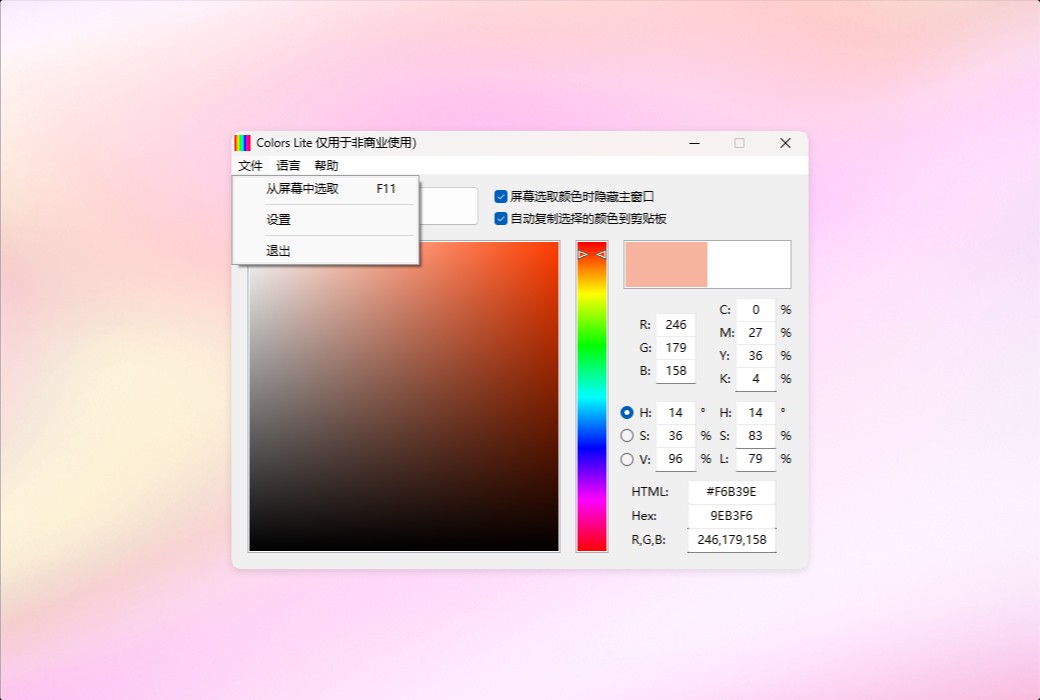Click the R value field showing 246
This screenshot has height=700, width=1040.
click(x=674, y=324)
